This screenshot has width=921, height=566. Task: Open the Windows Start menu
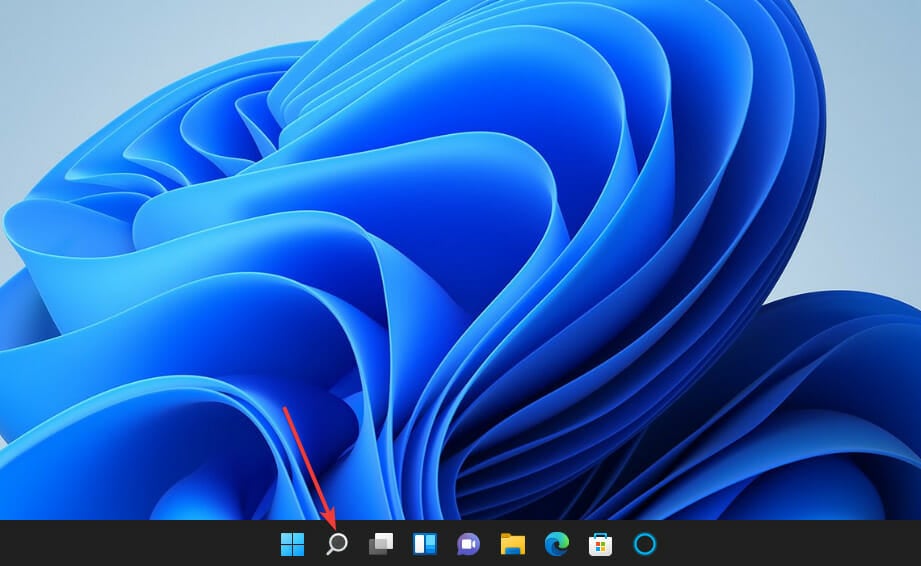293,544
